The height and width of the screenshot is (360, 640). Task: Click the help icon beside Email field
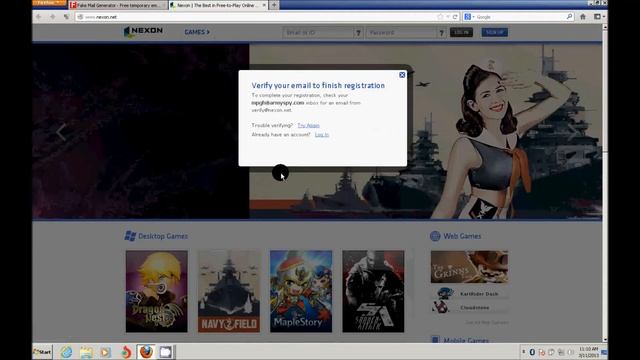pos(358,33)
